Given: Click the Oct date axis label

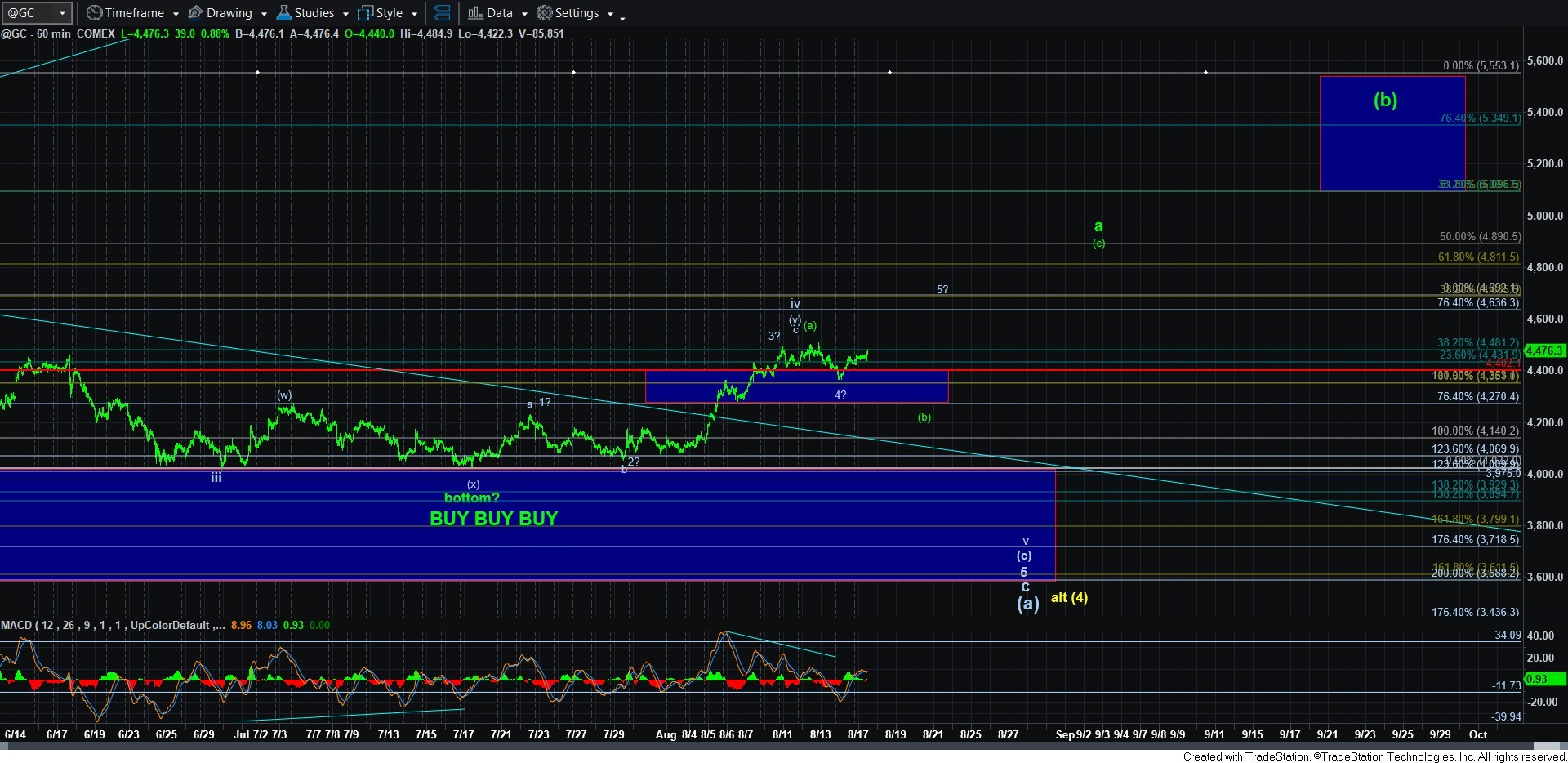Looking at the screenshot, I should tap(1478, 734).
